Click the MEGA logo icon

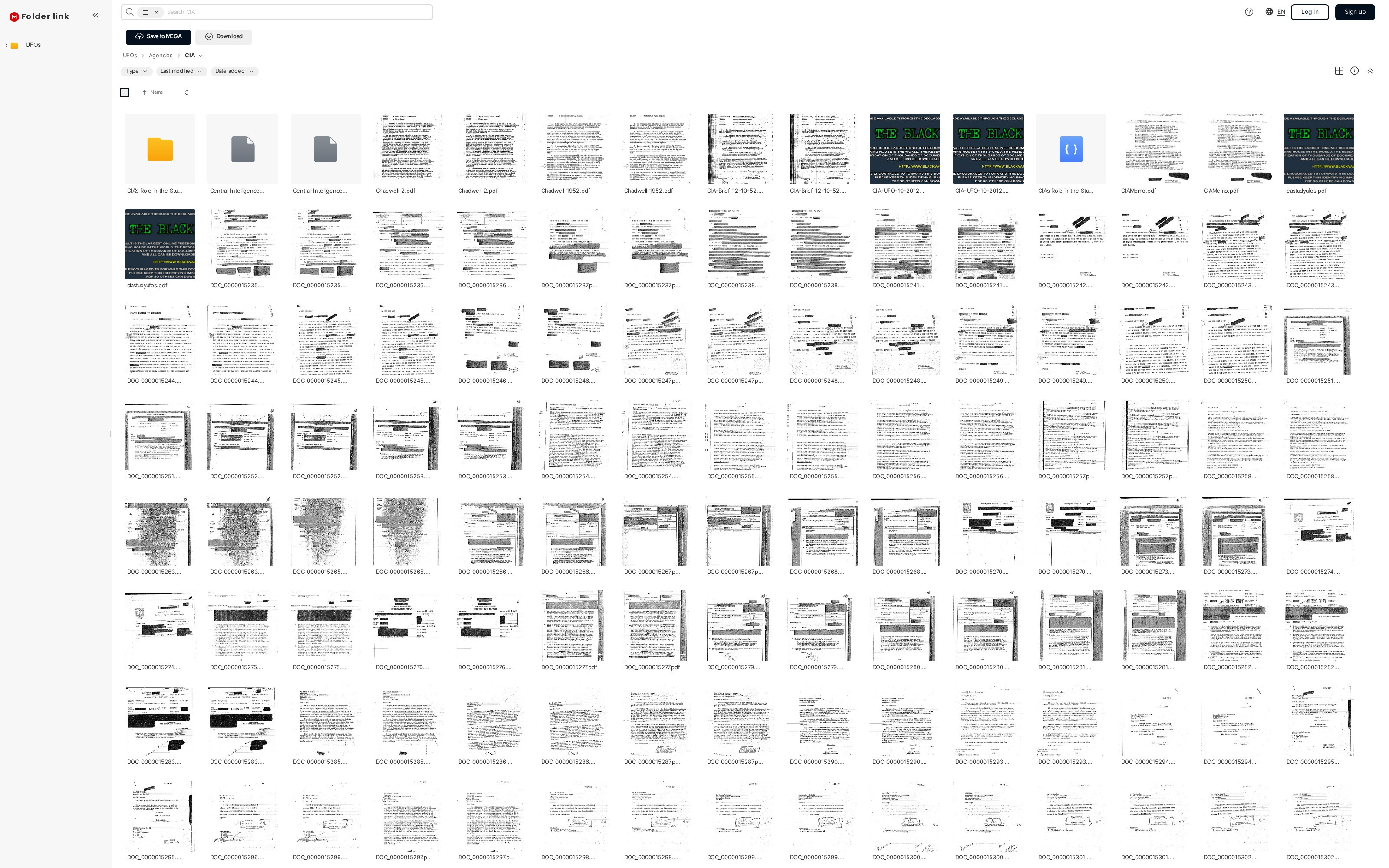pos(14,16)
